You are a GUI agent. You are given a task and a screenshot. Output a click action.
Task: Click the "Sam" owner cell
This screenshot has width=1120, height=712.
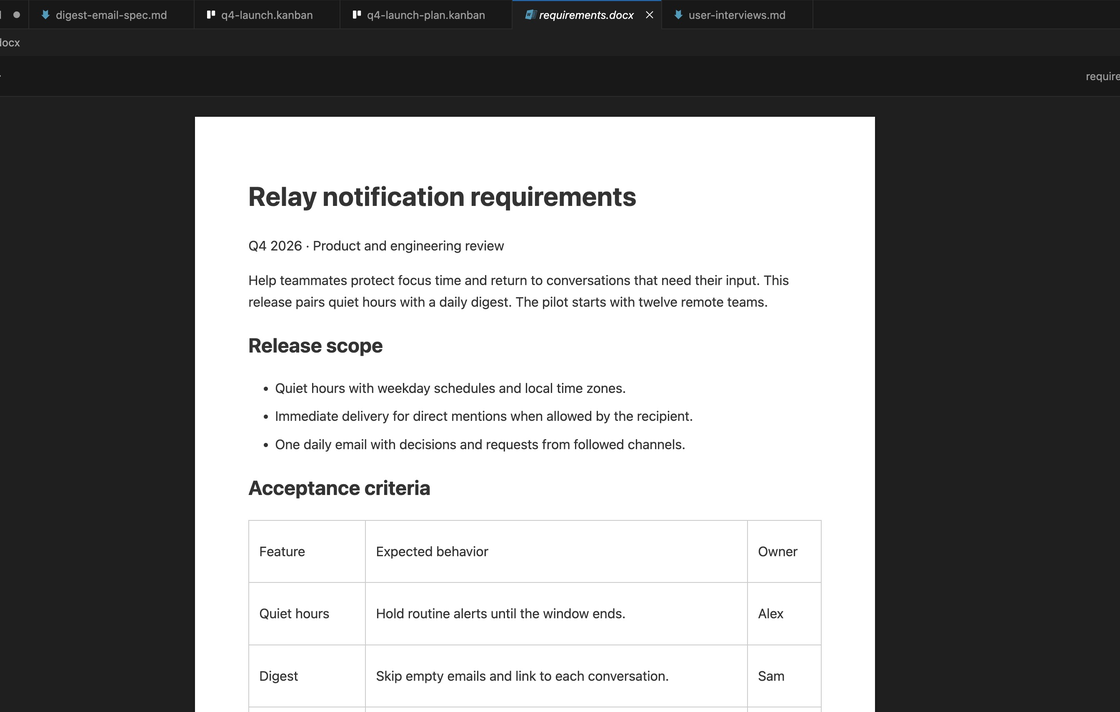point(784,676)
